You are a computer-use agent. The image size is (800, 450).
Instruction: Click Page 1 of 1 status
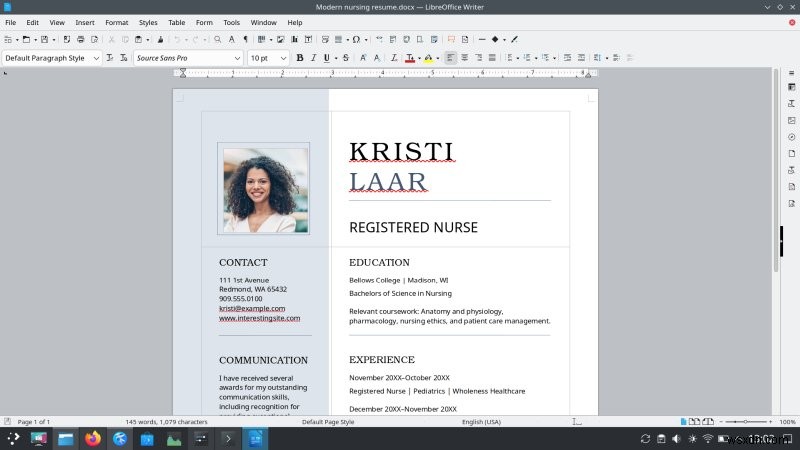pyautogui.click(x=34, y=422)
